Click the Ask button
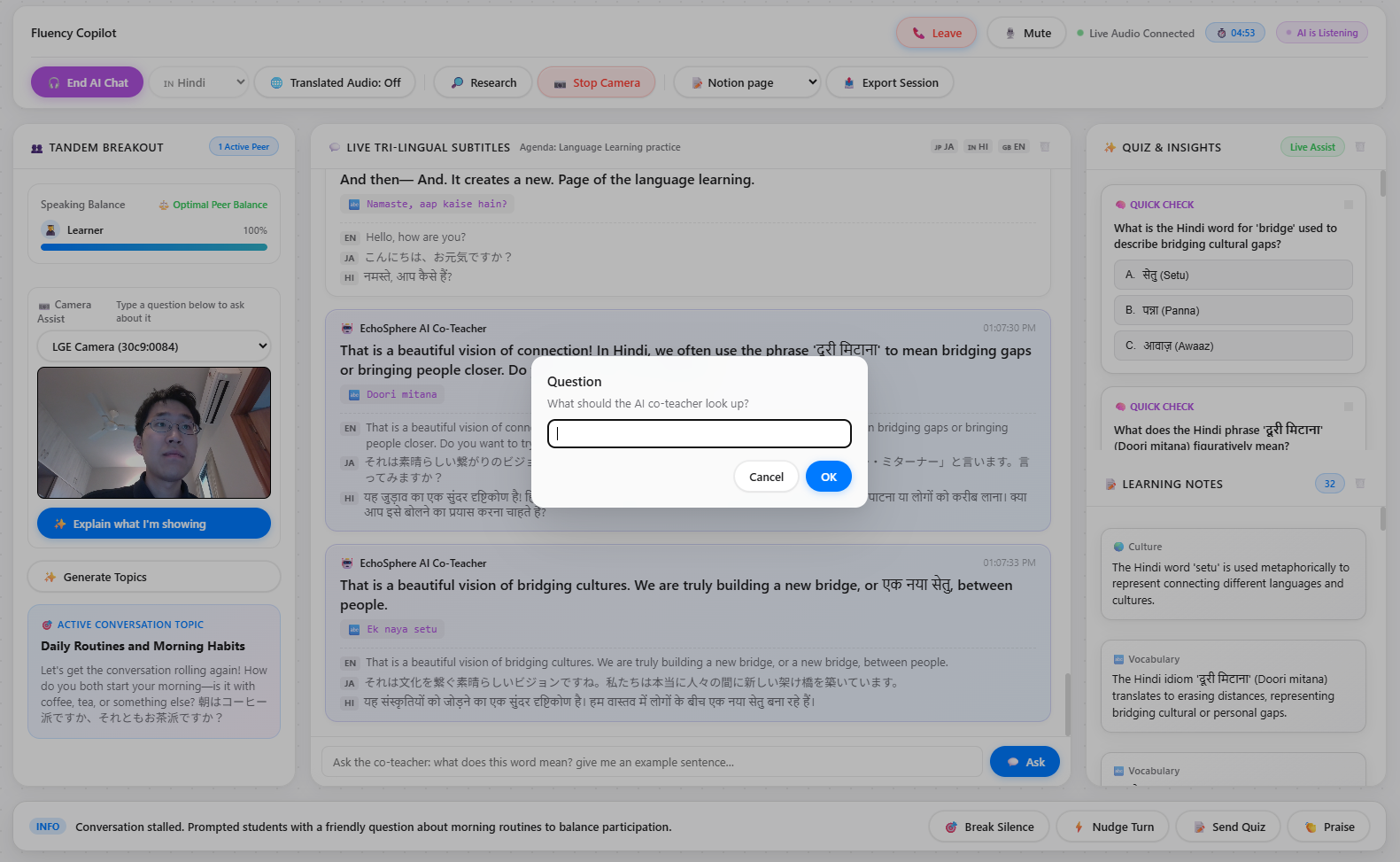The image size is (1400, 862). tap(1025, 762)
